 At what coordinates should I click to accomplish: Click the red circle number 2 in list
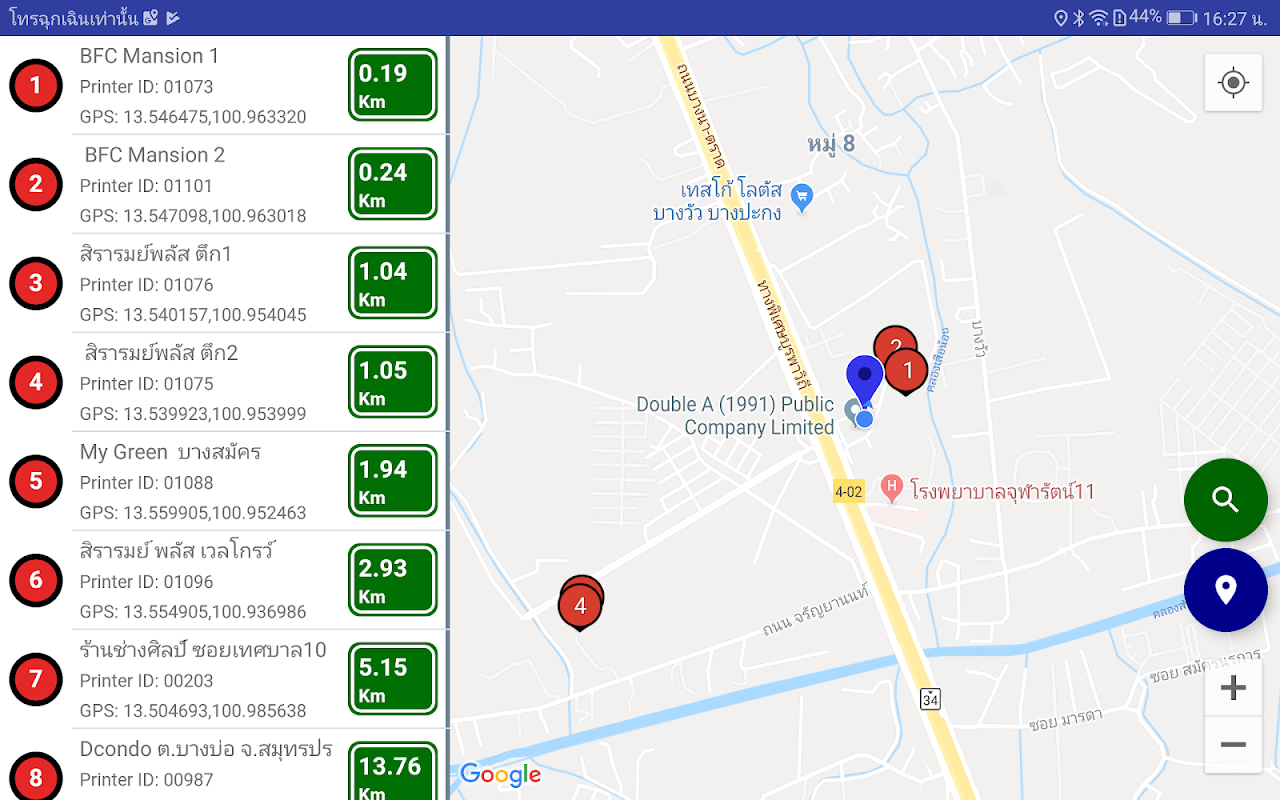[36, 184]
